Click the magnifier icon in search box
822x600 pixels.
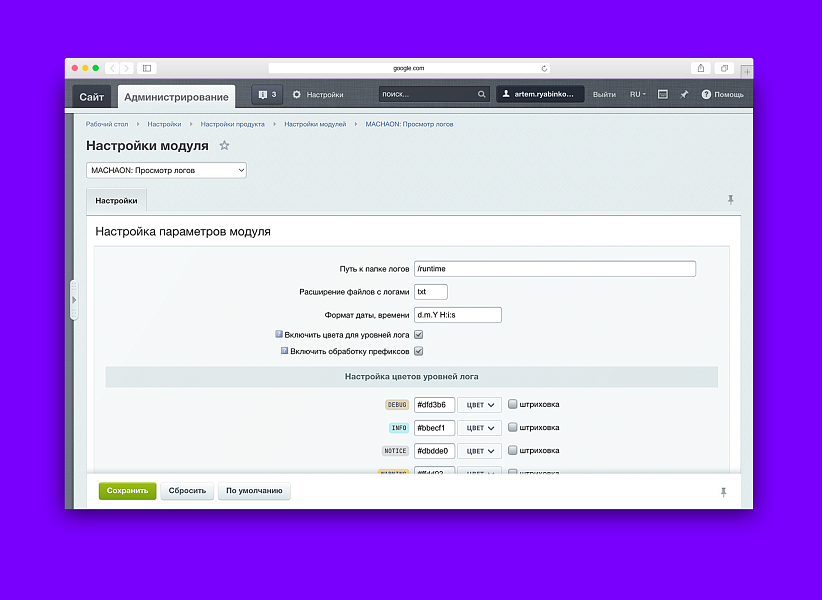pyautogui.click(x=481, y=95)
